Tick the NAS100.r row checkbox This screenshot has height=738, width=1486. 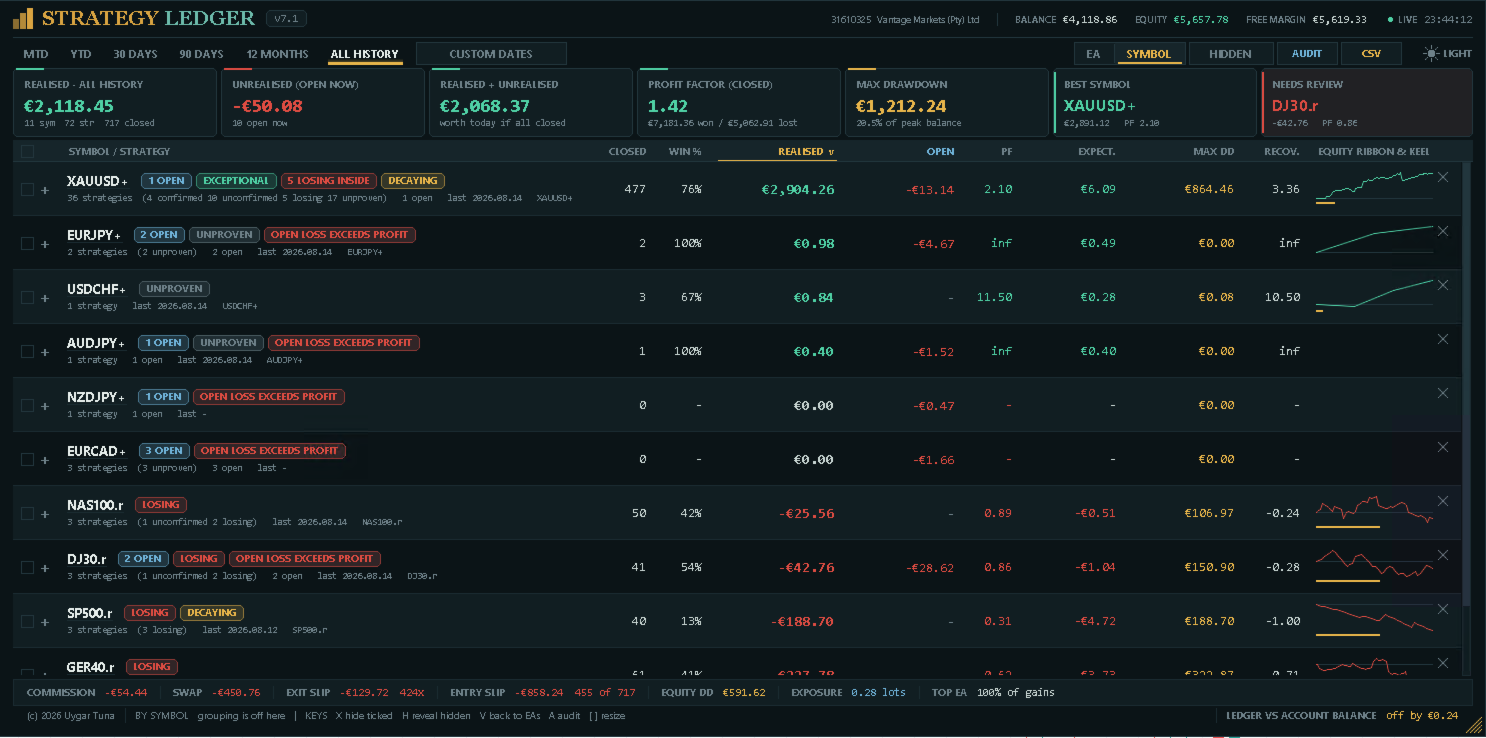click(27, 513)
